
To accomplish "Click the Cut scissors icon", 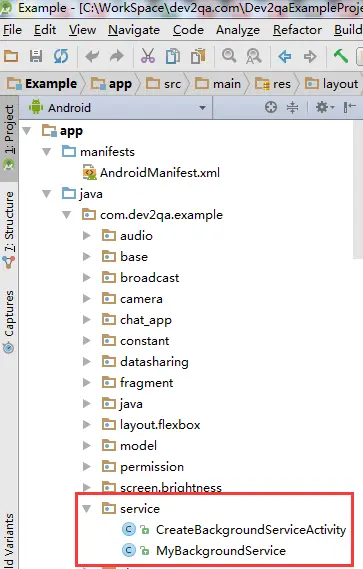I will pos(148,56).
